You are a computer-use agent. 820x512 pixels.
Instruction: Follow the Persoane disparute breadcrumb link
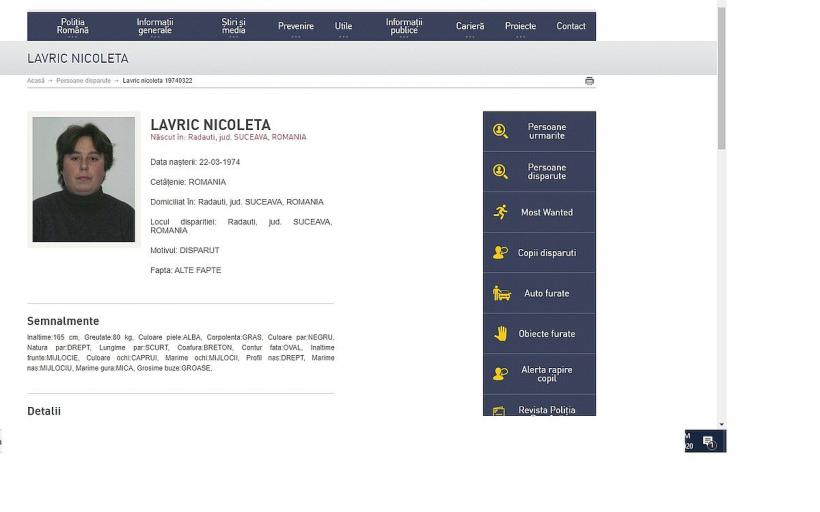[83, 81]
